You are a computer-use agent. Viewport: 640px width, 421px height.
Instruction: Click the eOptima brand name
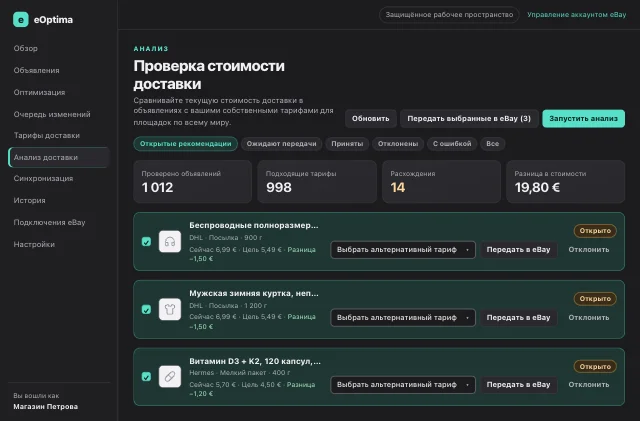(53, 20)
